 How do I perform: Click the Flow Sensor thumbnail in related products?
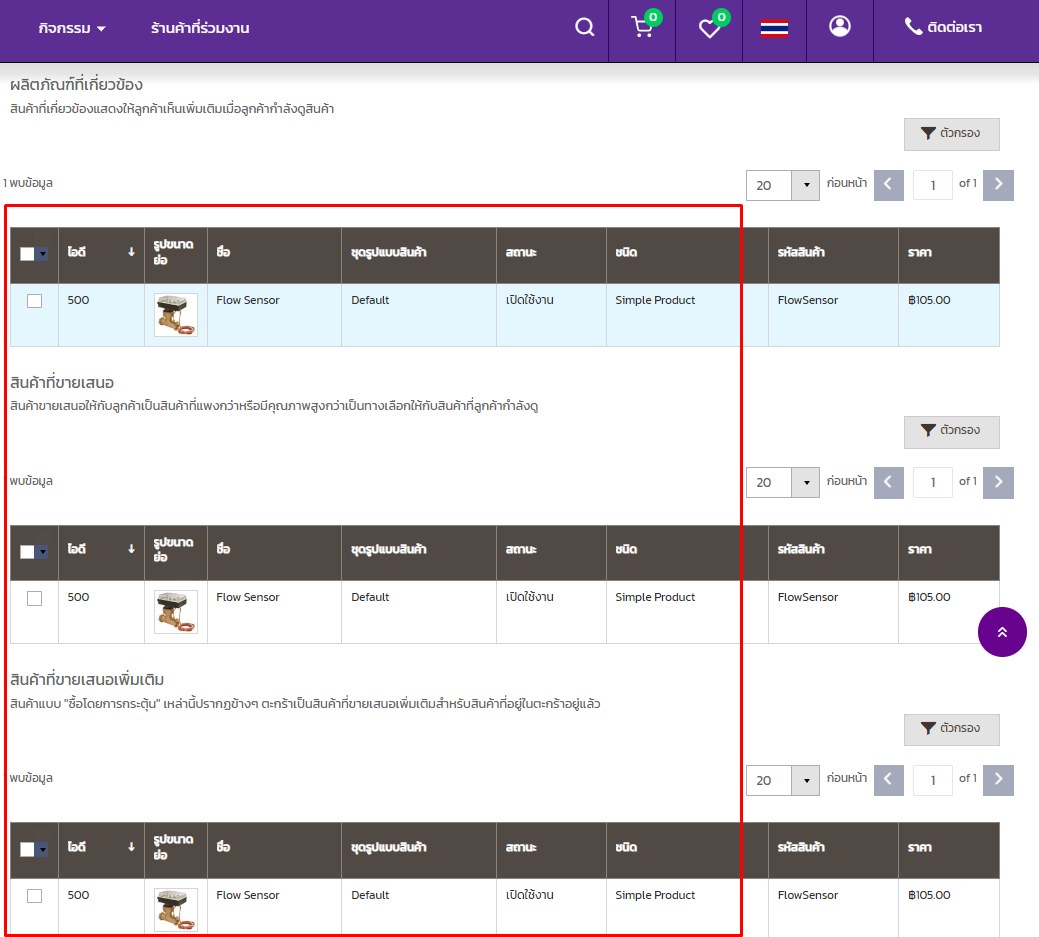pyautogui.click(x=176, y=315)
